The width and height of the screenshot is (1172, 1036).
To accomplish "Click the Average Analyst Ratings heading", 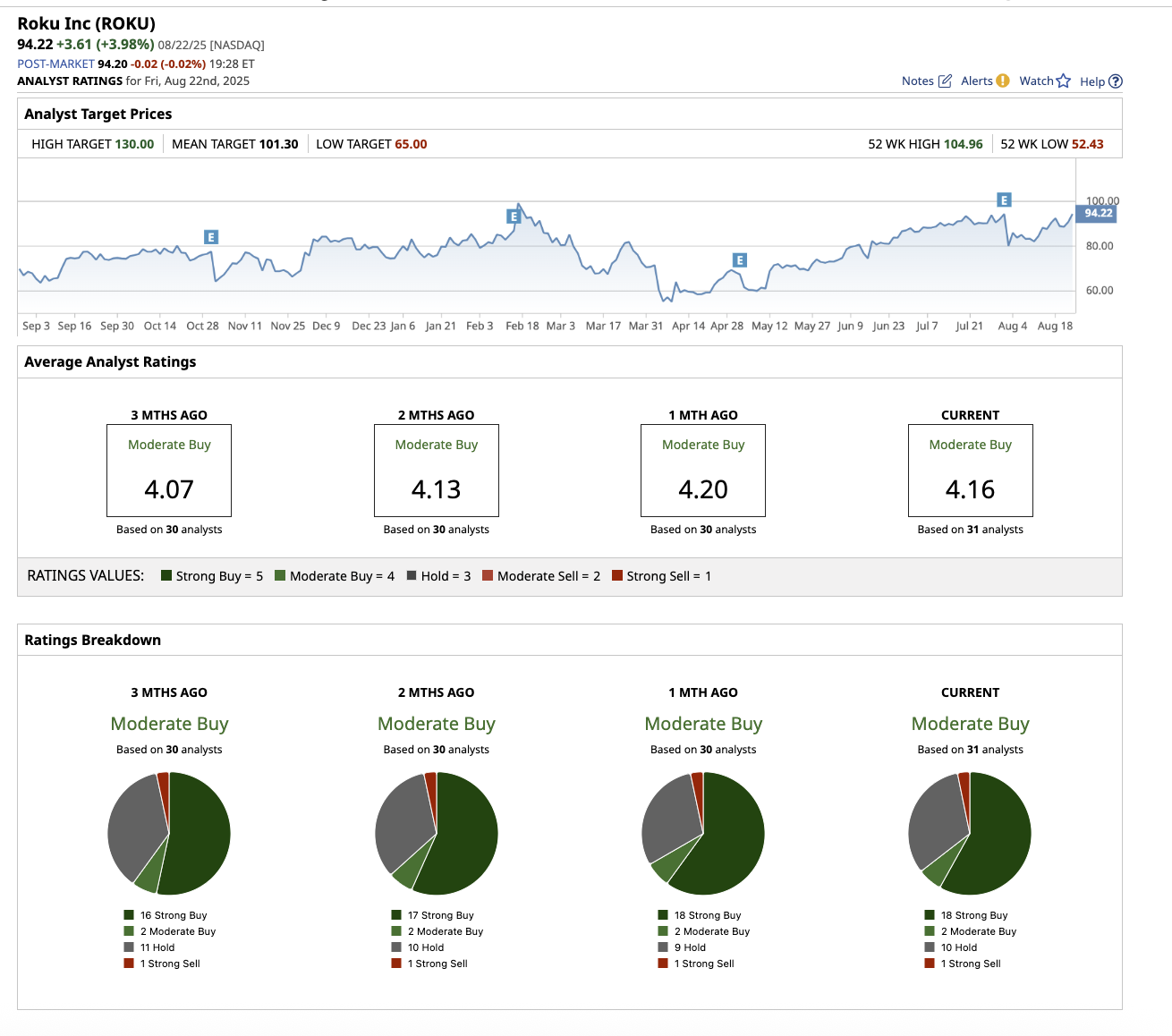I will [x=110, y=361].
